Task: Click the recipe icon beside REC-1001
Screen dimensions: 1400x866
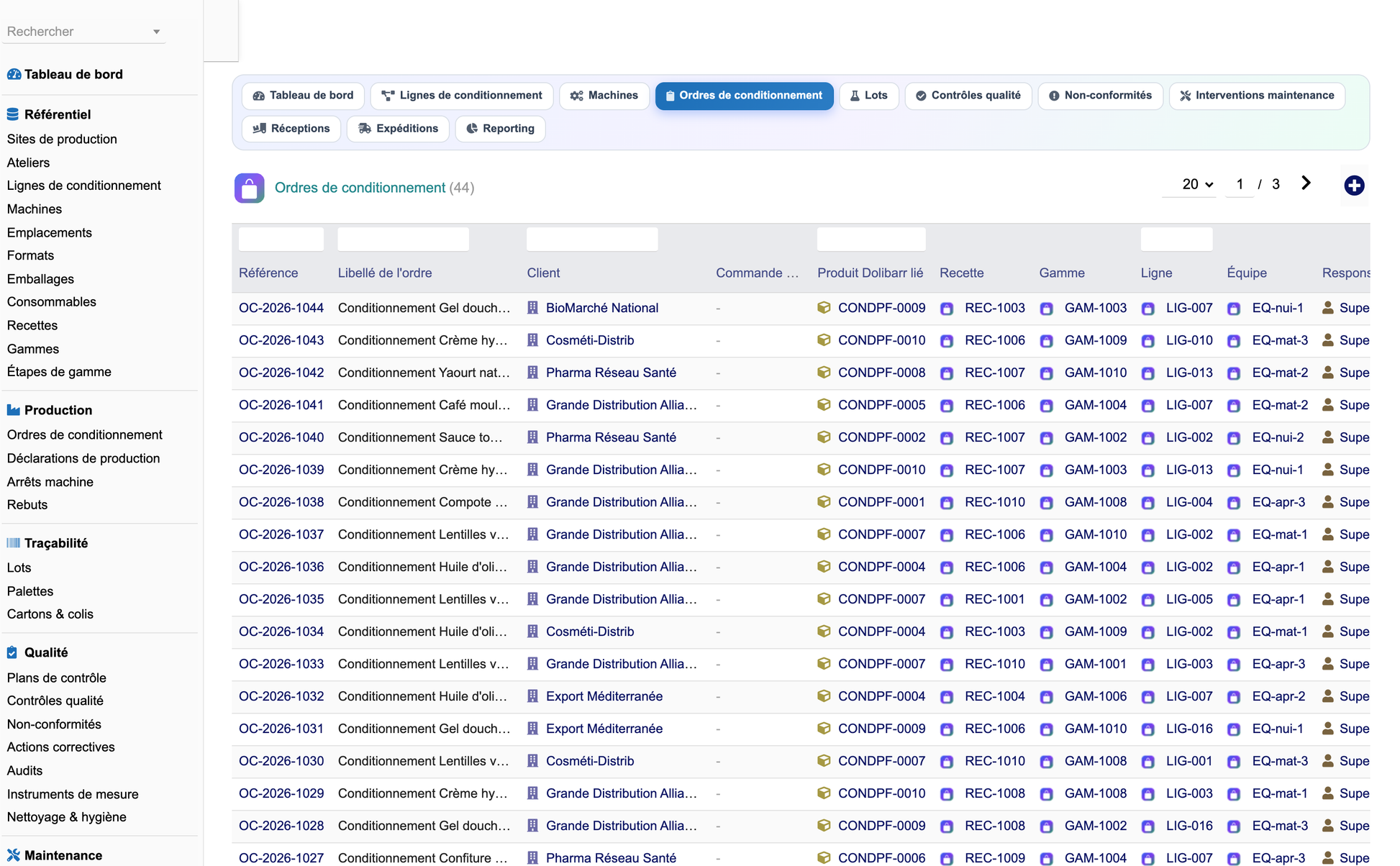Action: (x=947, y=600)
